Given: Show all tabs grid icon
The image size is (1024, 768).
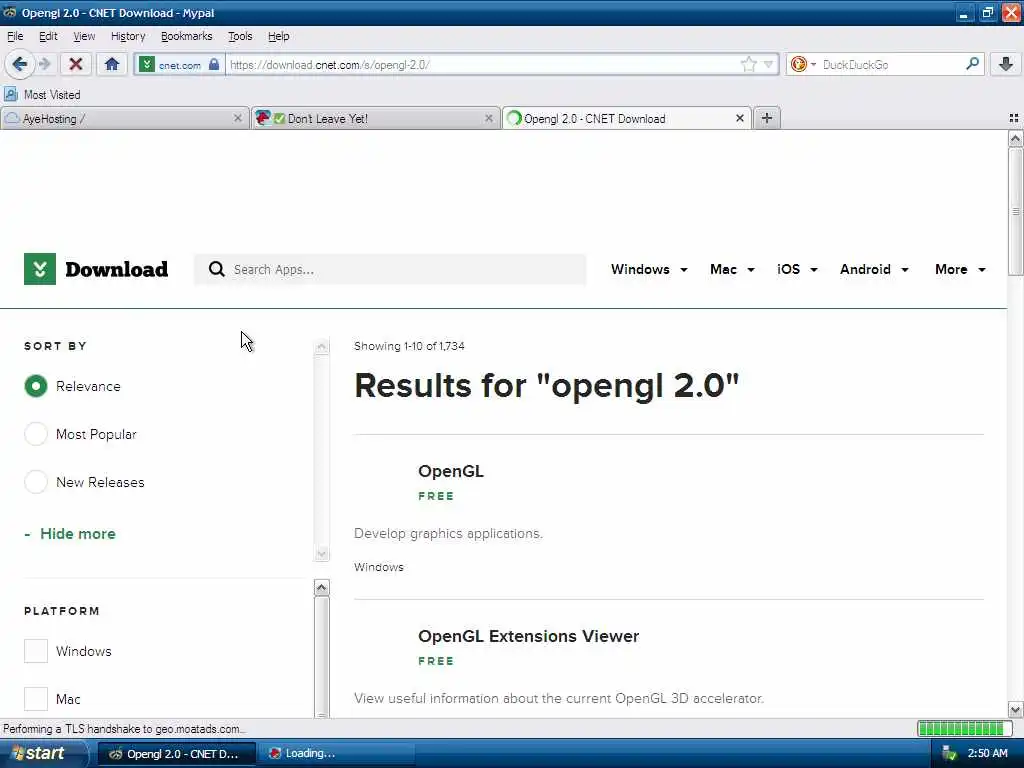Looking at the screenshot, I should click(1014, 118).
